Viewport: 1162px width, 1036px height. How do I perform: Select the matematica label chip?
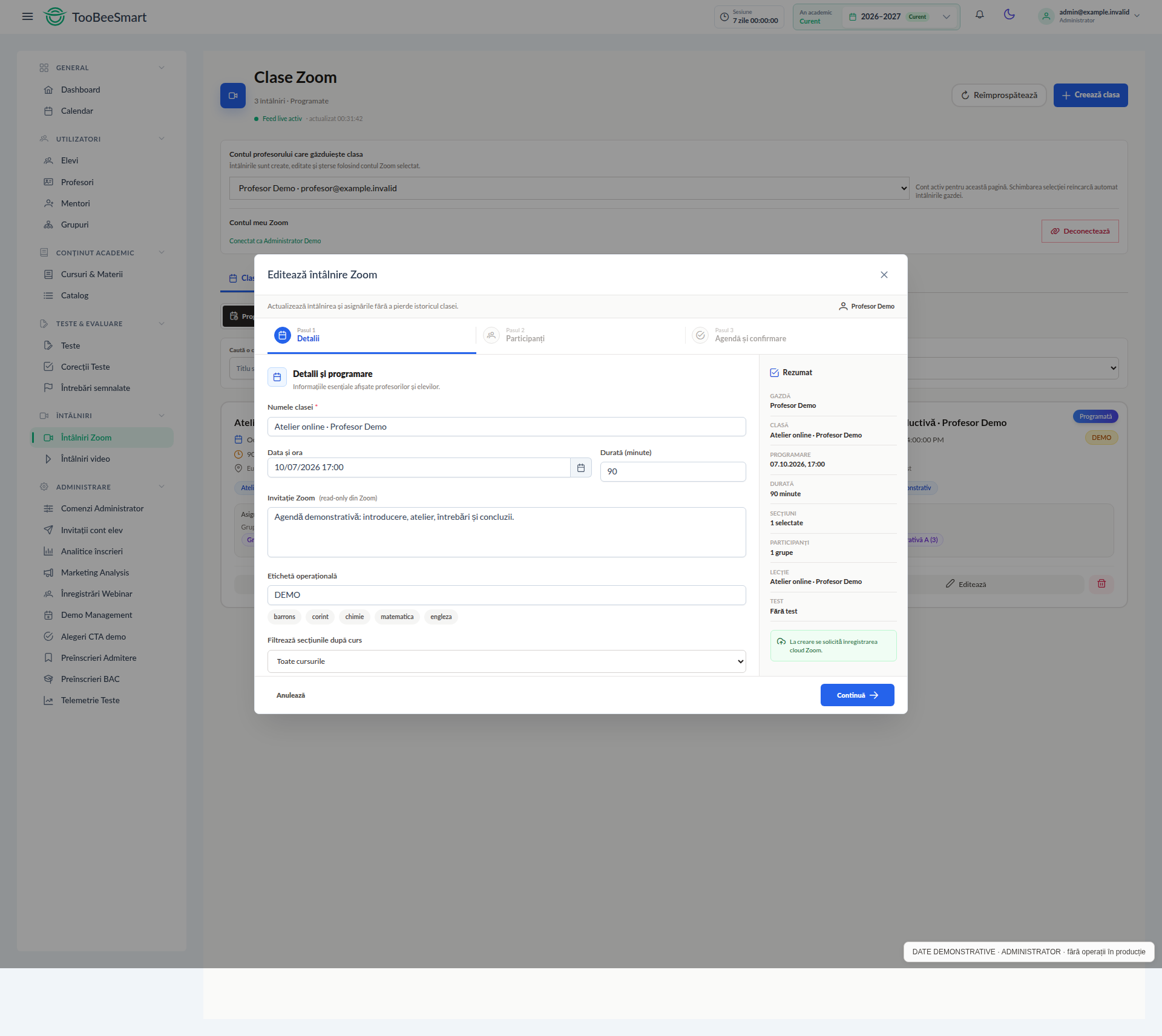tap(397, 617)
